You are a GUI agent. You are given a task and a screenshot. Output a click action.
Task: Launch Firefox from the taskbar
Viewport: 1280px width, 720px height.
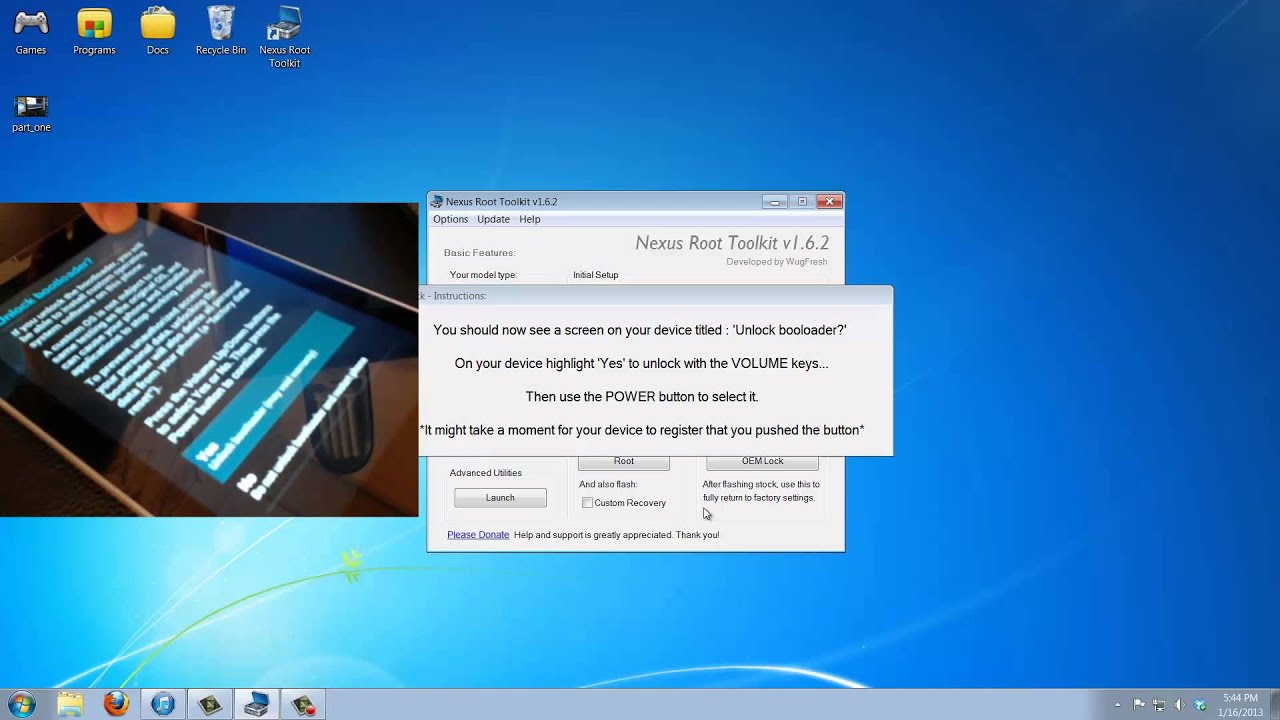[116, 704]
